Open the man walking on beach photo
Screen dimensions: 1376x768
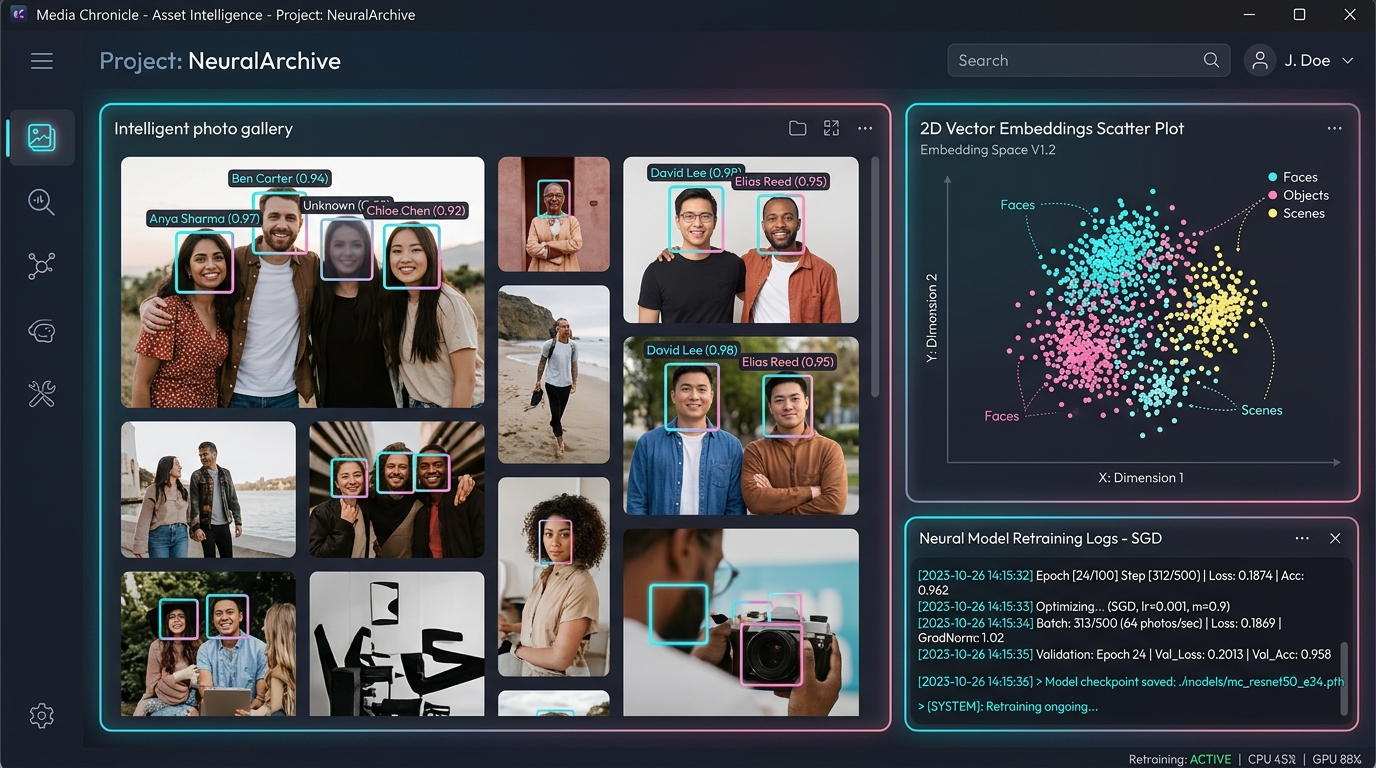[554, 374]
